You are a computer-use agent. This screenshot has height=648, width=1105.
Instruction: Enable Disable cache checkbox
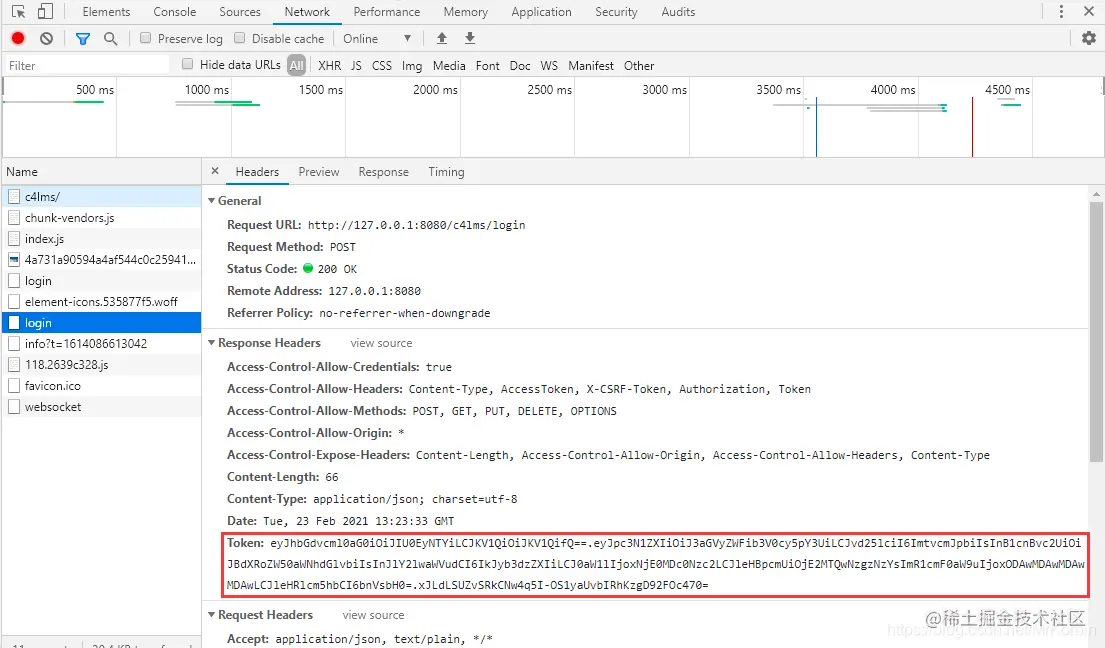(240, 38)
